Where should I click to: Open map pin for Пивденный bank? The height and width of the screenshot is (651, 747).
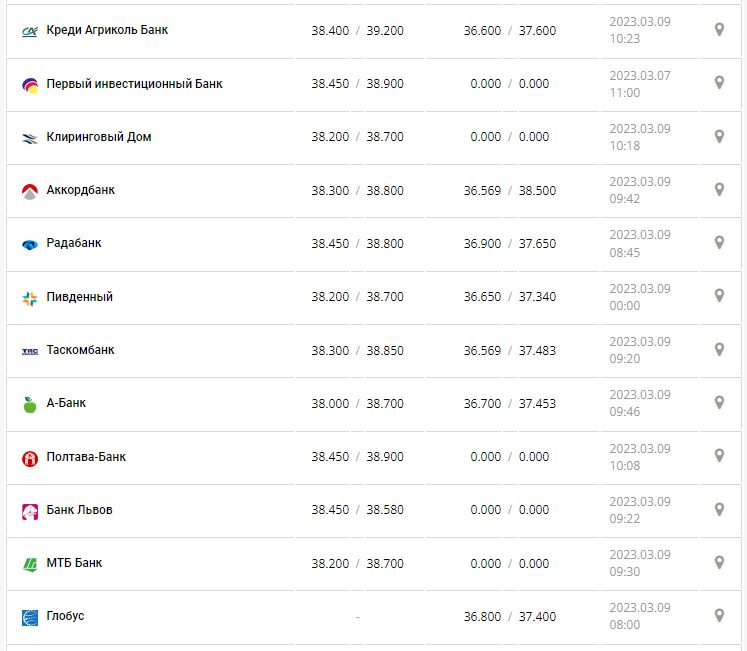pyautogui.click(x=718, y=296)
